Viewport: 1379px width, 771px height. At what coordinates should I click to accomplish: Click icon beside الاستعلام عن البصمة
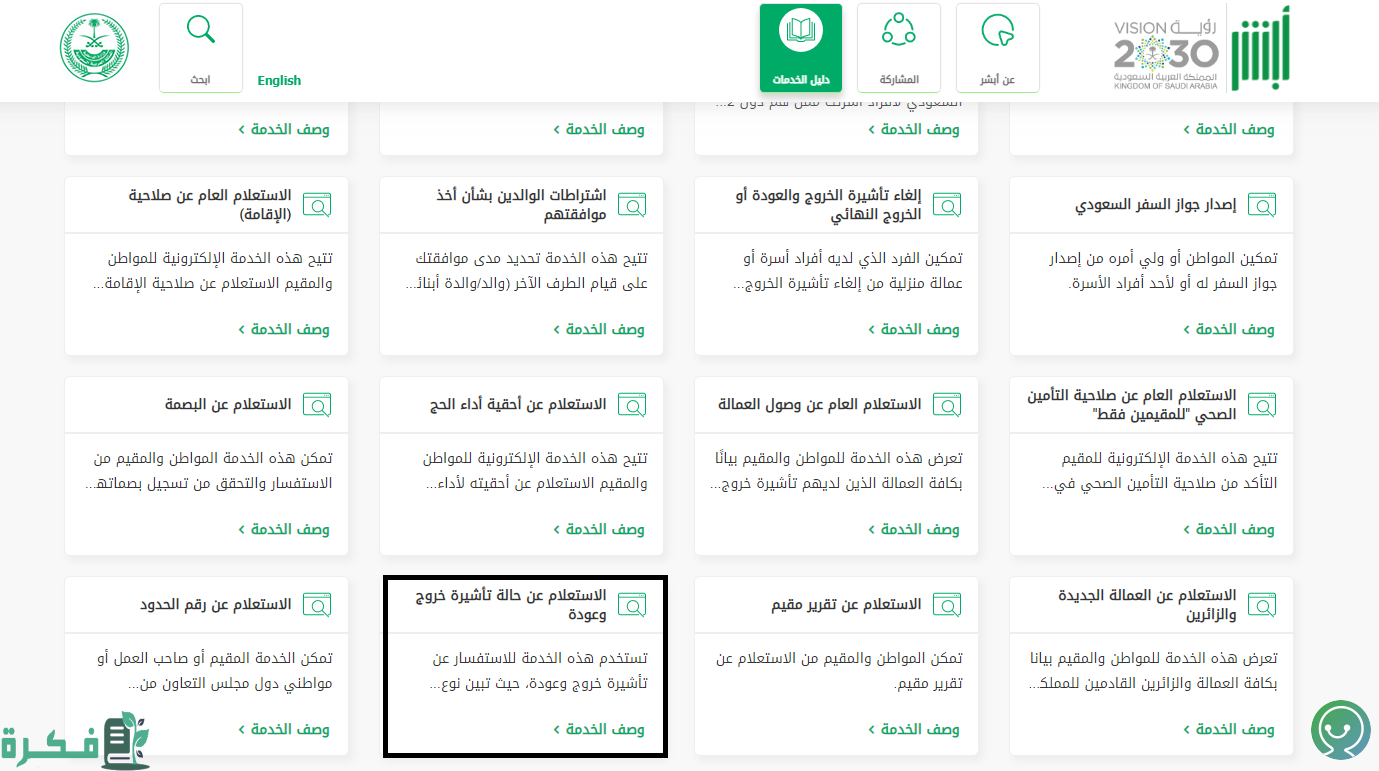tap(317, 405)
